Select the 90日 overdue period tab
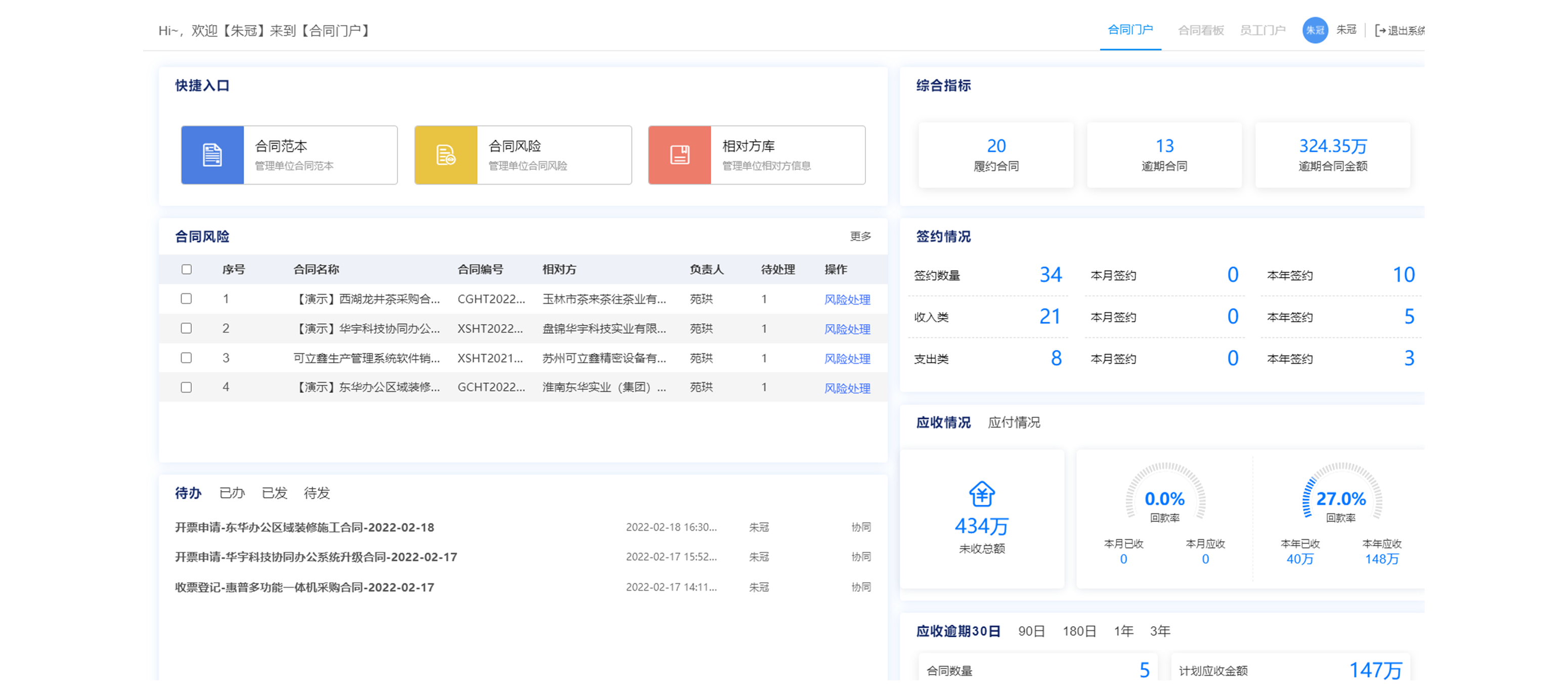The width and height of the screenshot is (1568, 696). (x=1031, y=631)
